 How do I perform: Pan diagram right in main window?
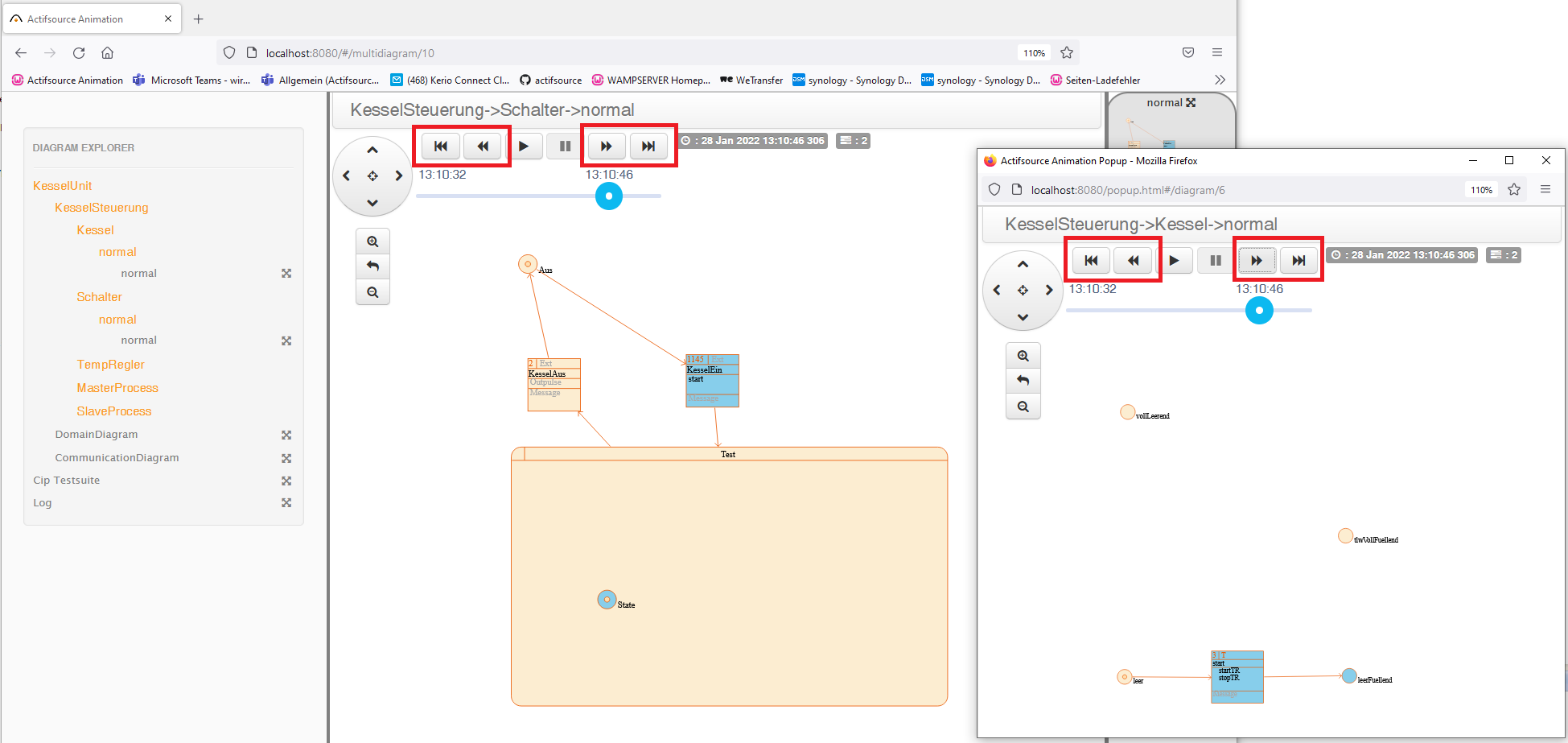coord(399,175)
